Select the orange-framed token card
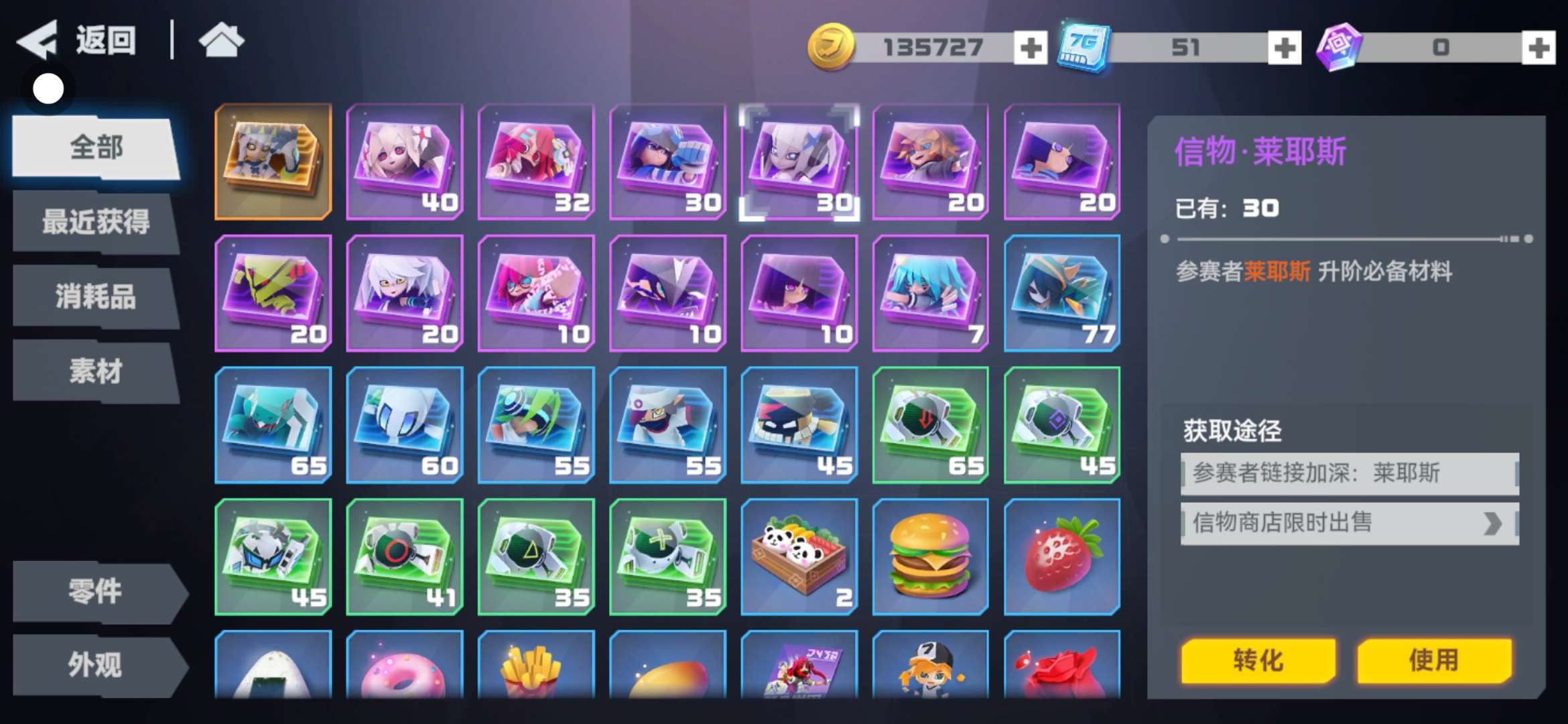This screenshot has width=1568, height=724. [273, 162]
